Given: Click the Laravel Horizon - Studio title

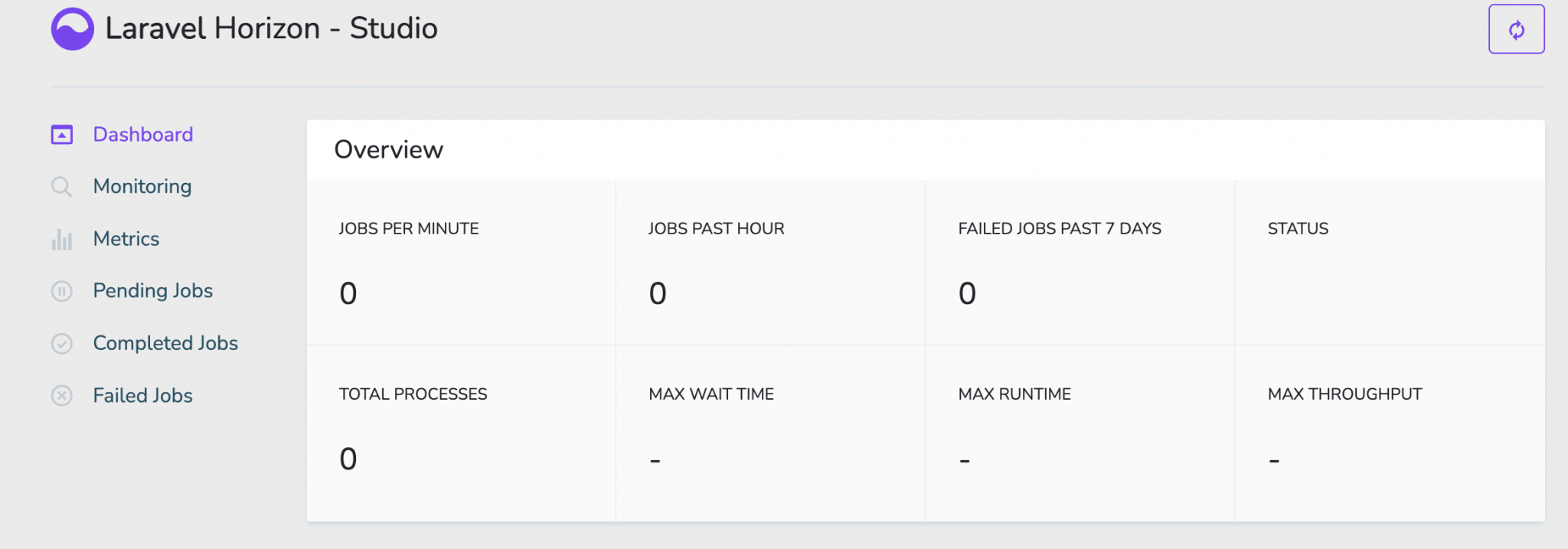Looking at the screenshot, I should point(271,29).
